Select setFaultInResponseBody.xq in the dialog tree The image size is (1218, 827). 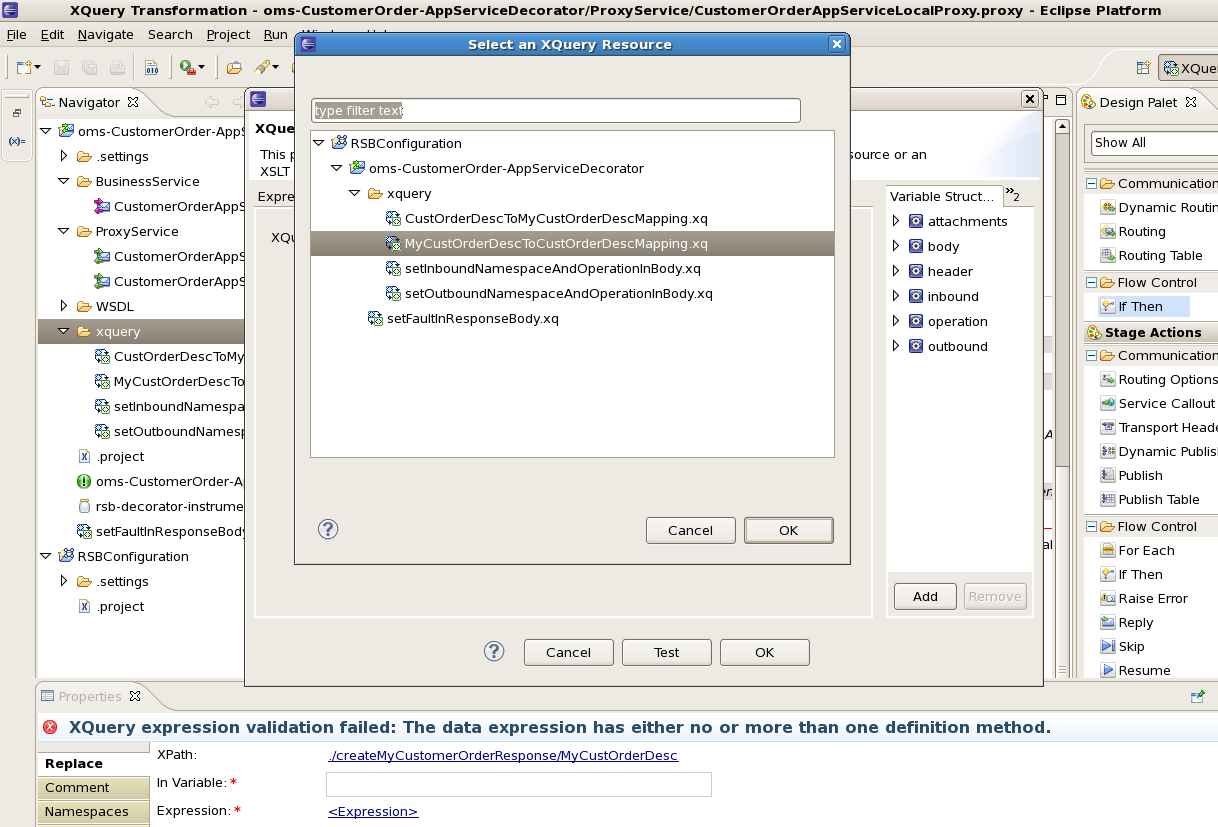coord(472,318)
